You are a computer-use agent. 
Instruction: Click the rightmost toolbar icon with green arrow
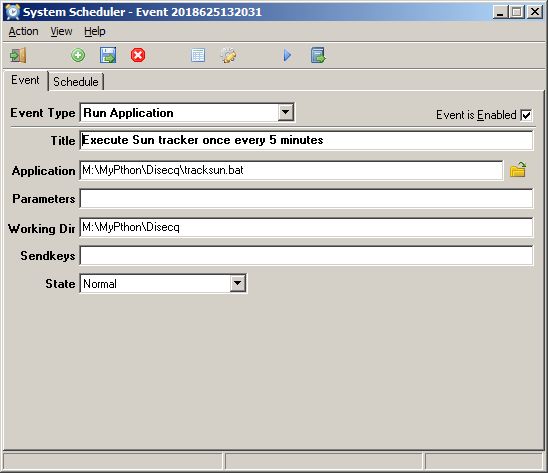pyautogui.click(x=318, y=55)
